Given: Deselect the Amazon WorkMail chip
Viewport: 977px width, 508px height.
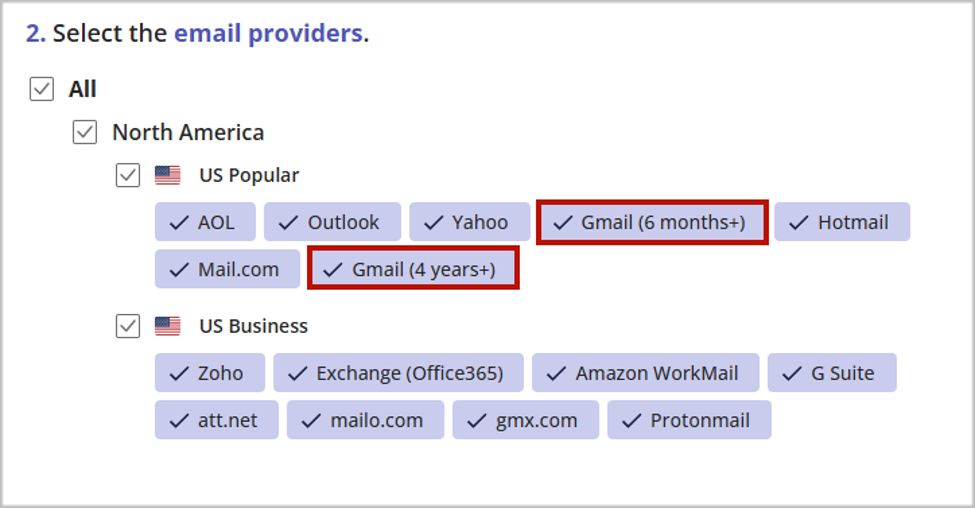Looking at the screenshot, I should tap(645, 373).
